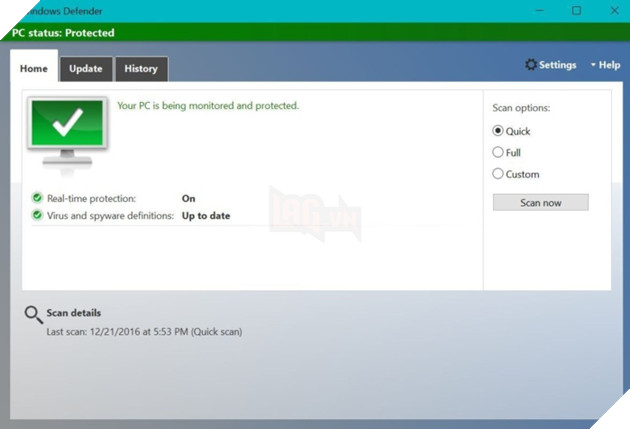The image size is (630, 429).
Task: Pick the Custom scan option
Action: (x=498, y=173)
